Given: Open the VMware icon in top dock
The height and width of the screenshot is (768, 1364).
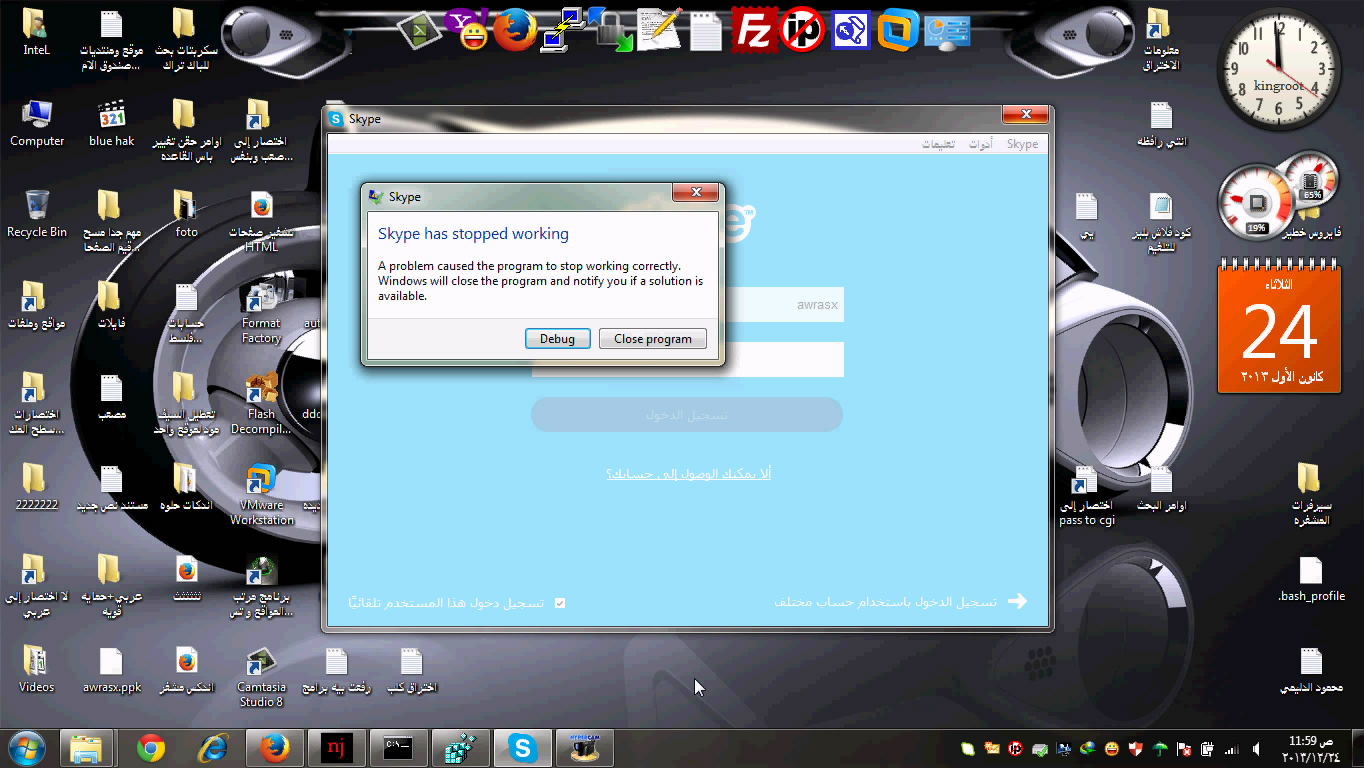Looking at the screenshot, I should tap(898, 30).
